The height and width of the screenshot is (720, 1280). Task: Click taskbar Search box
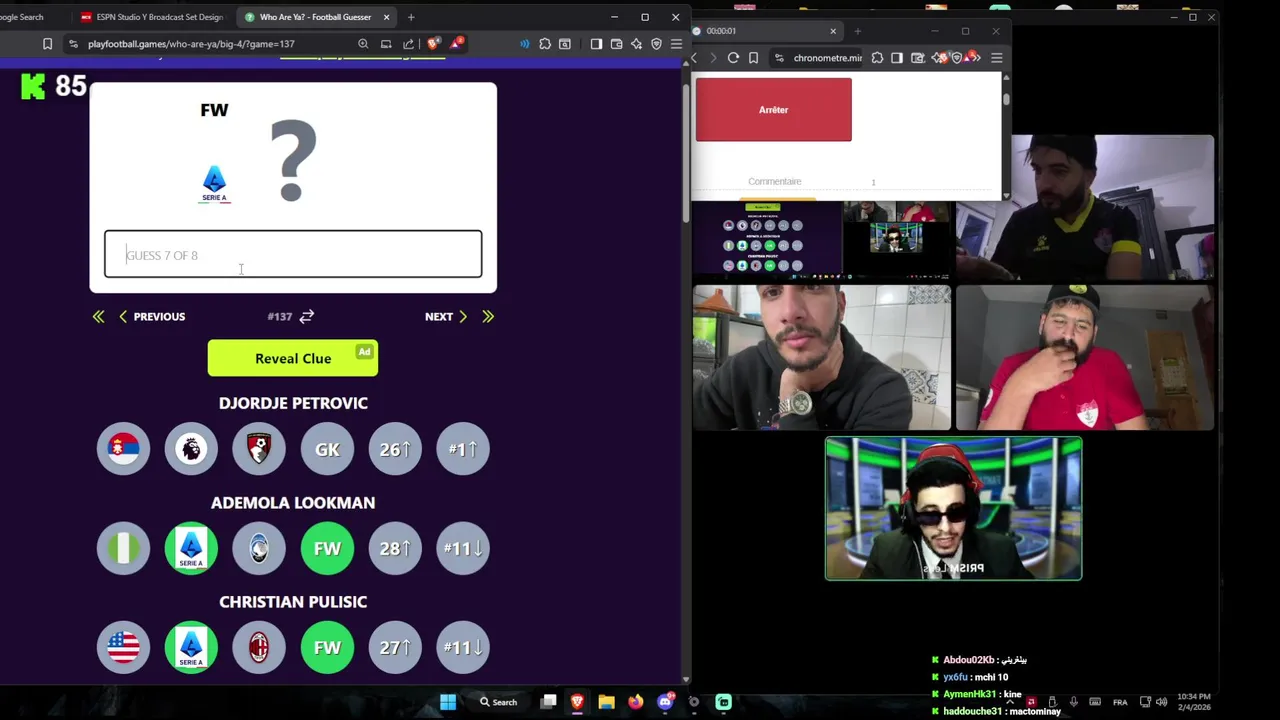tap(498, 702)
